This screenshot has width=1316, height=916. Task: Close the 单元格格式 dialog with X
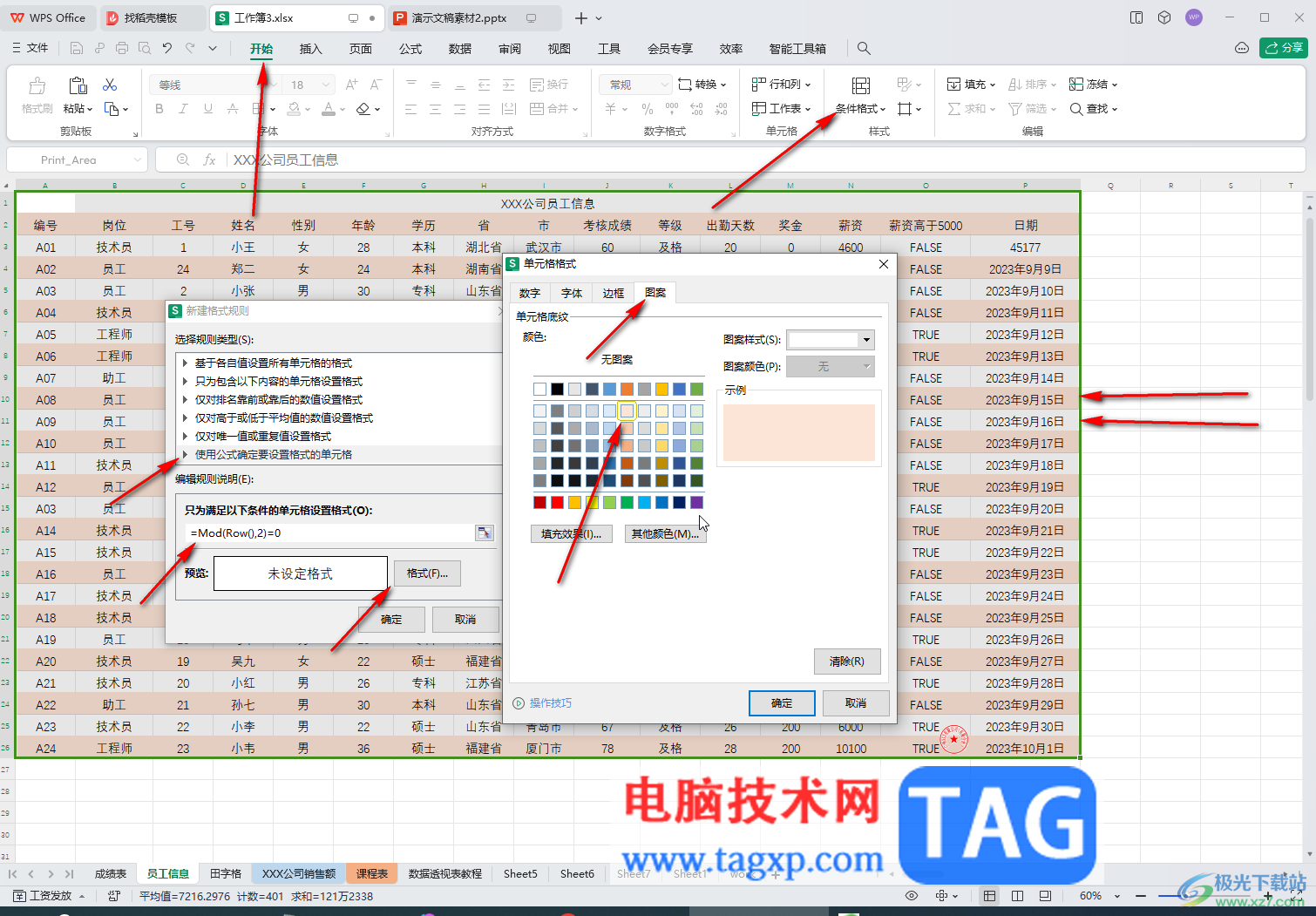coord(883,264)
